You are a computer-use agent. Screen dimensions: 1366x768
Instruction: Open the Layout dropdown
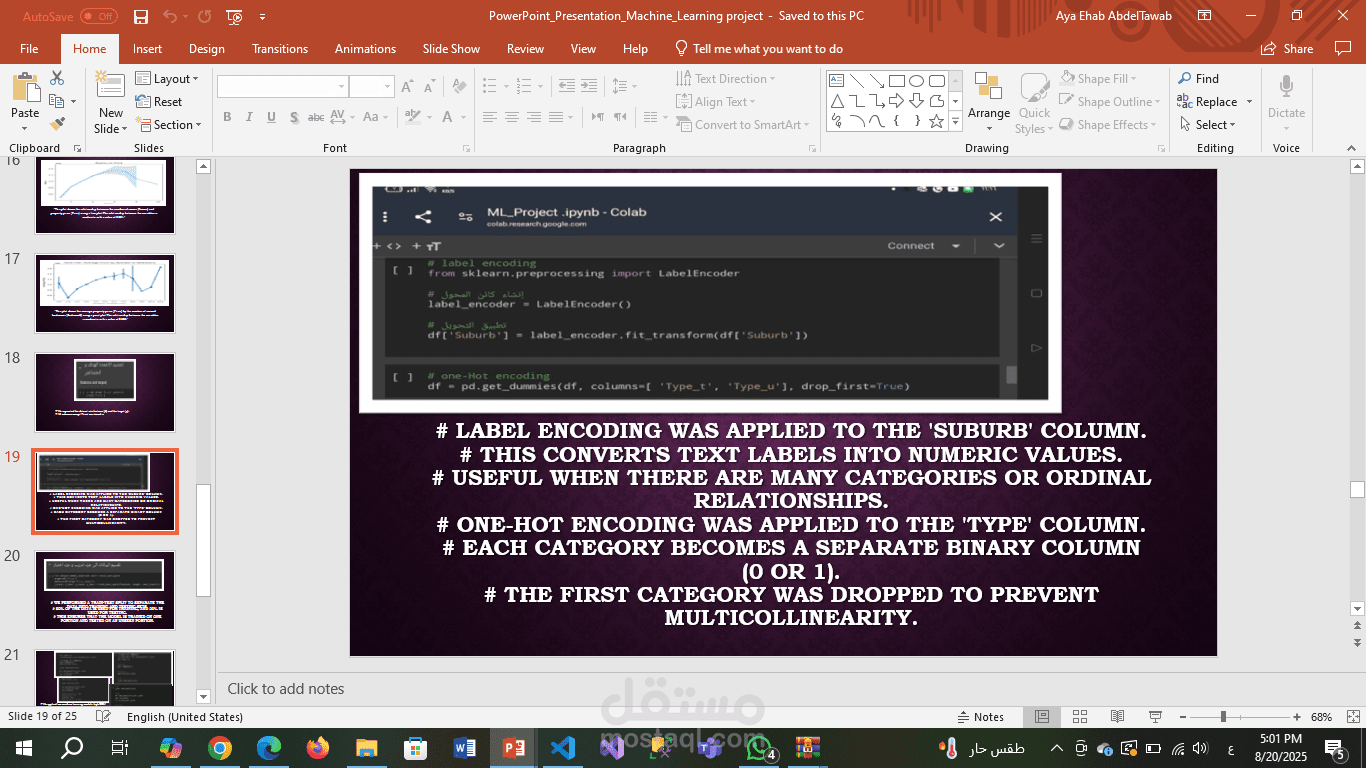click(168, 79)
